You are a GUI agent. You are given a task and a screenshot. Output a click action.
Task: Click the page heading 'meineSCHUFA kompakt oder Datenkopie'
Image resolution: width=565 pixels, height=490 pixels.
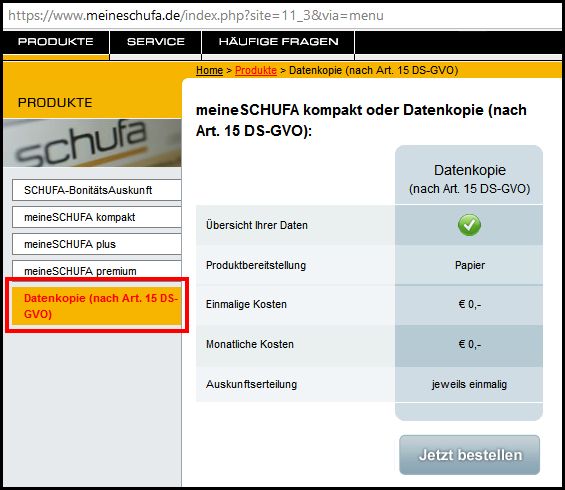(361, 120)
